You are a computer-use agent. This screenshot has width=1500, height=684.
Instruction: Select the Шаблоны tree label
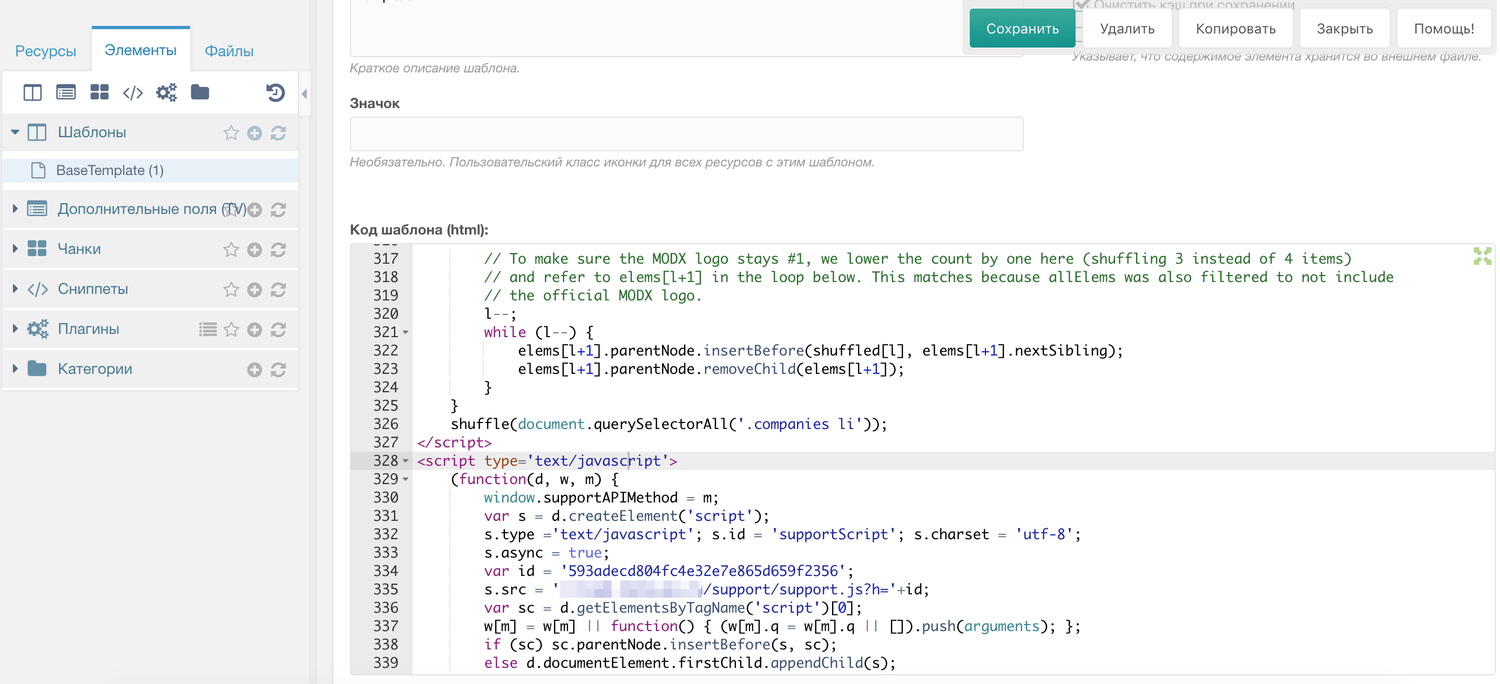(x=92, y=132)
